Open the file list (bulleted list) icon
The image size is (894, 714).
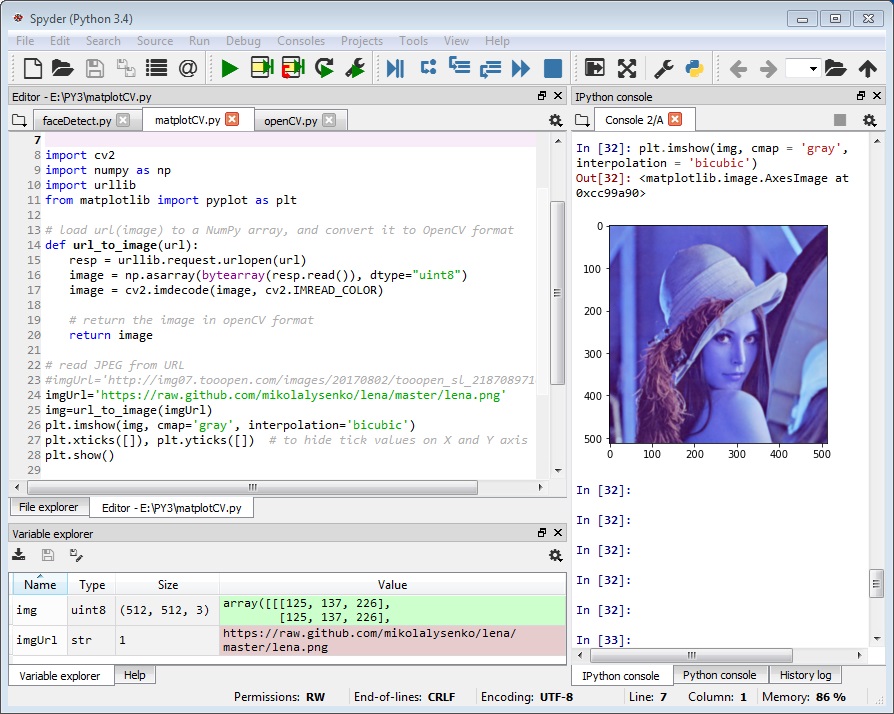tap(156, 68)
